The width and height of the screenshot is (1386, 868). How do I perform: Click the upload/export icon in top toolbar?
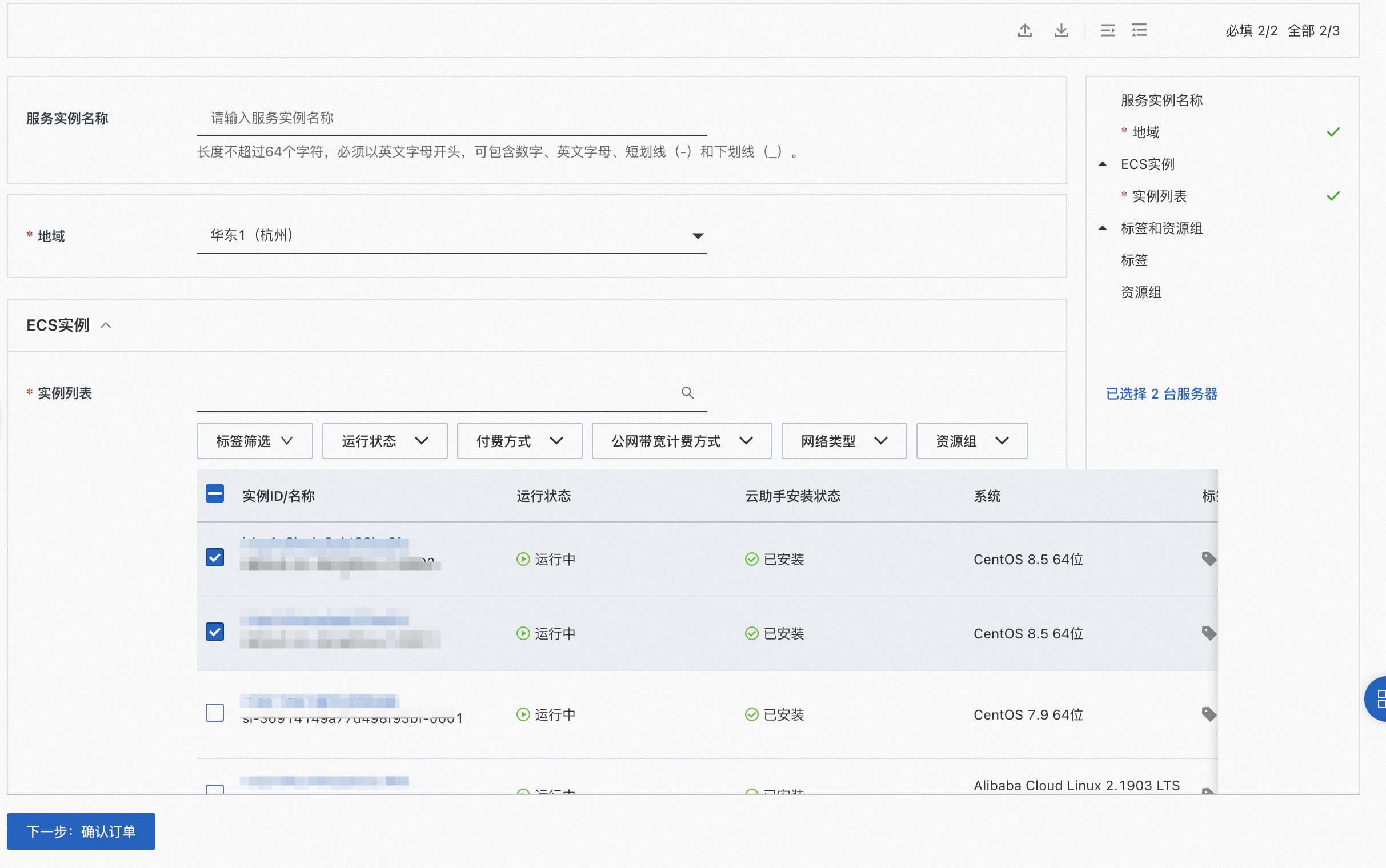click(x=1025, y=30)
